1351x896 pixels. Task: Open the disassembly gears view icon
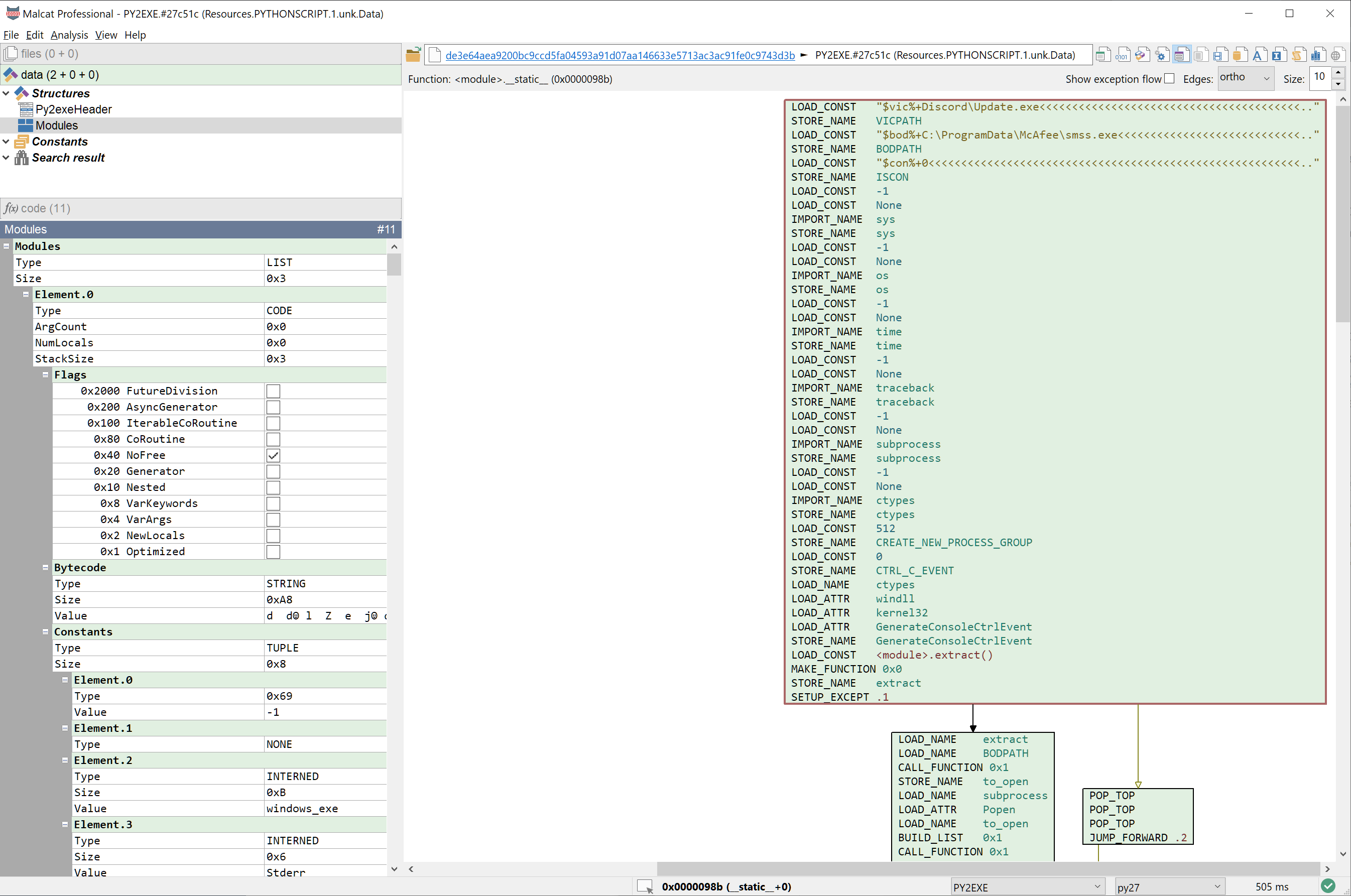pos(1161,55)
